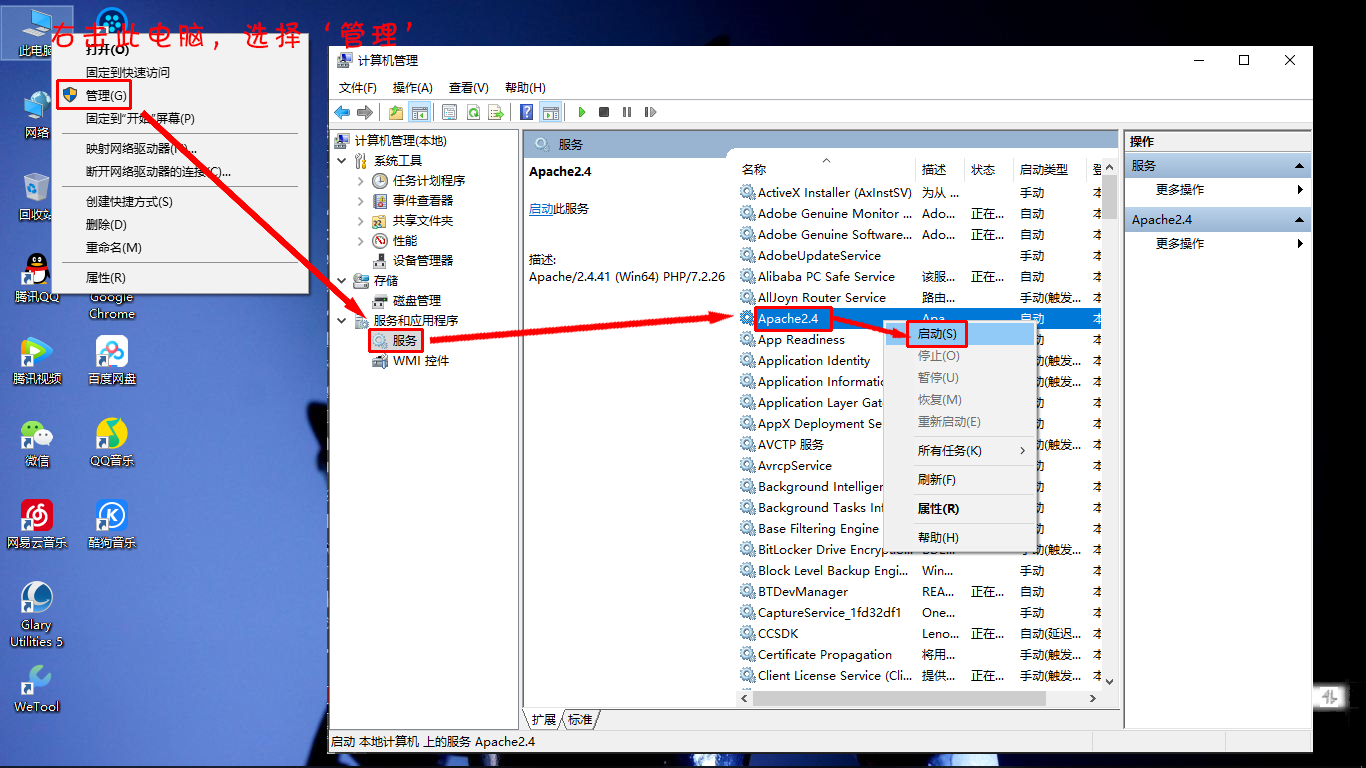Click the blue Help question mark icon
The height and width of the screenshot is (768, 1366).
coord(527,112)
